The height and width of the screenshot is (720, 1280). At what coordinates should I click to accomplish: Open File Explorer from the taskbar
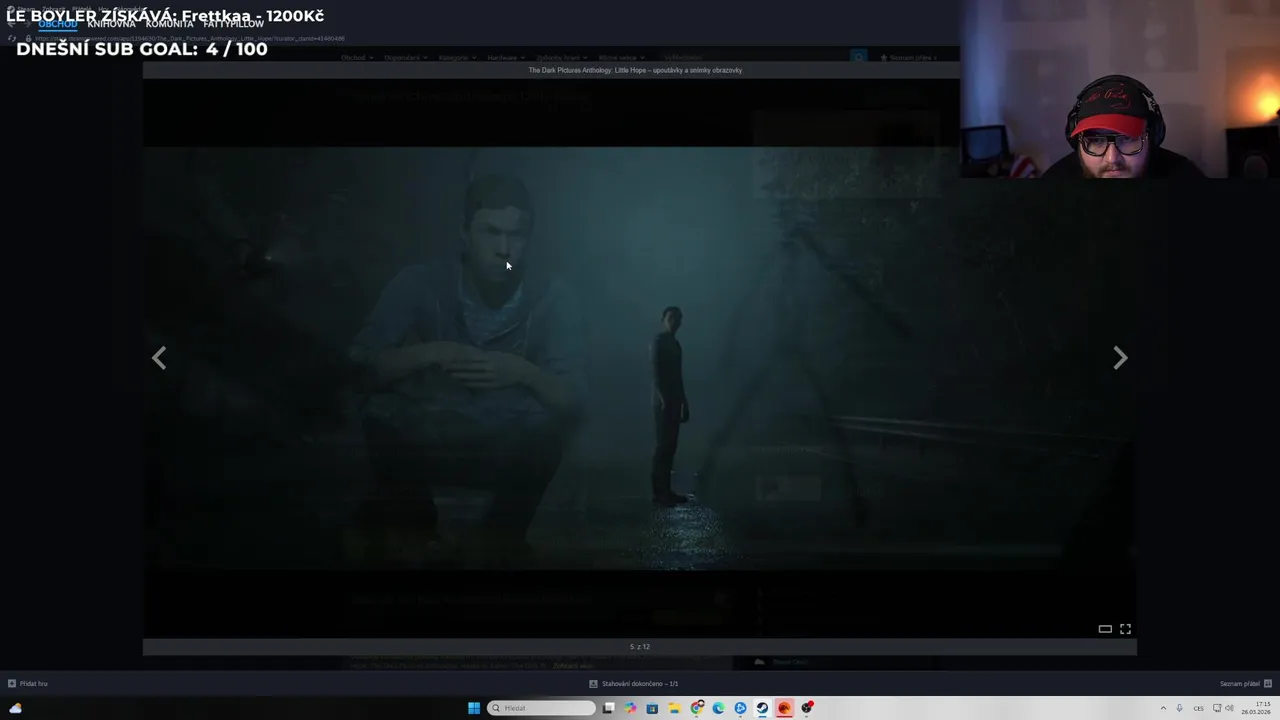[x=674, y=708]
